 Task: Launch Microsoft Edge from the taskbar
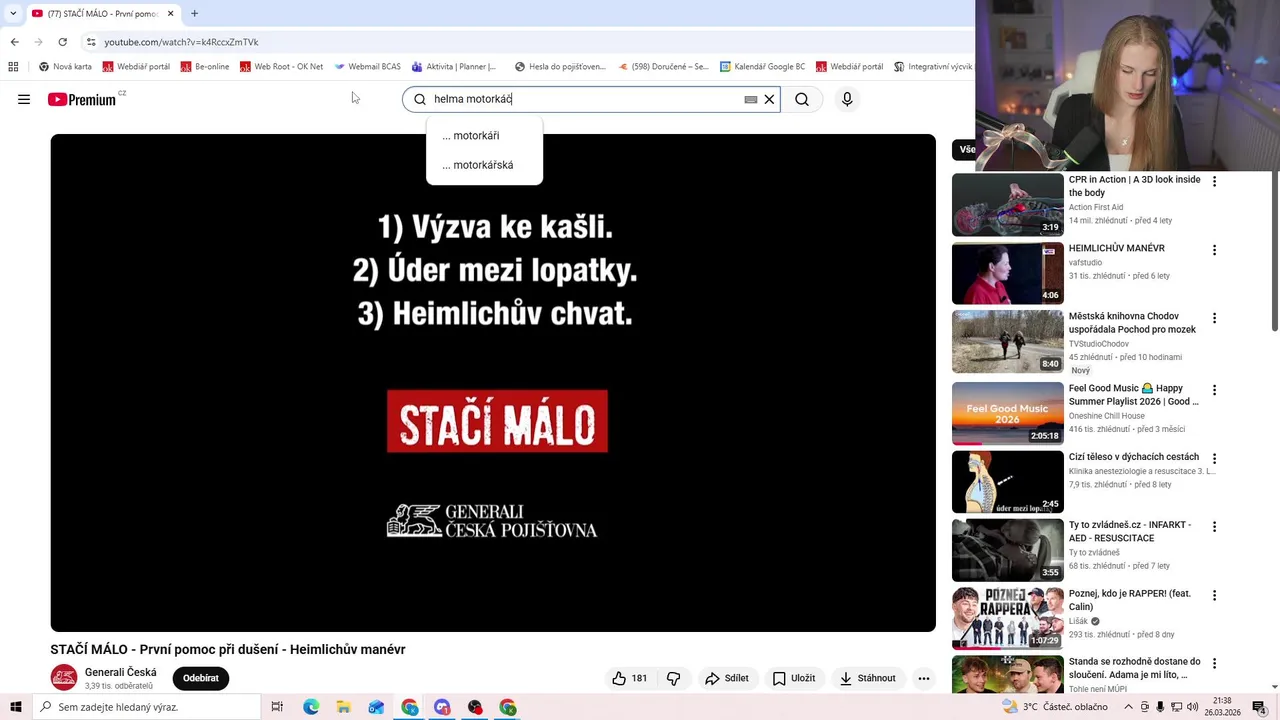point(311,707)
